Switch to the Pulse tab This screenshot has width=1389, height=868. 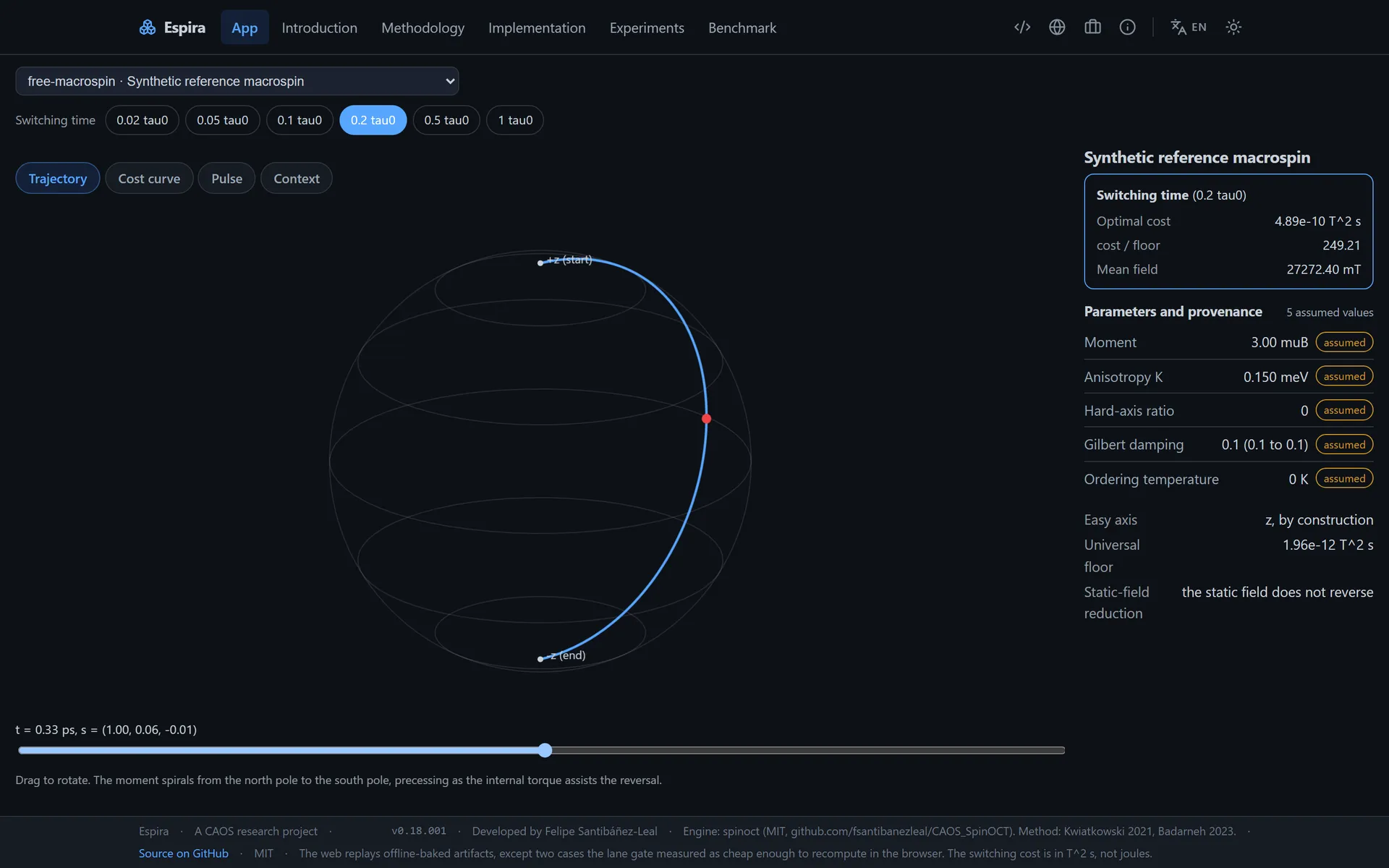[226, 179]
